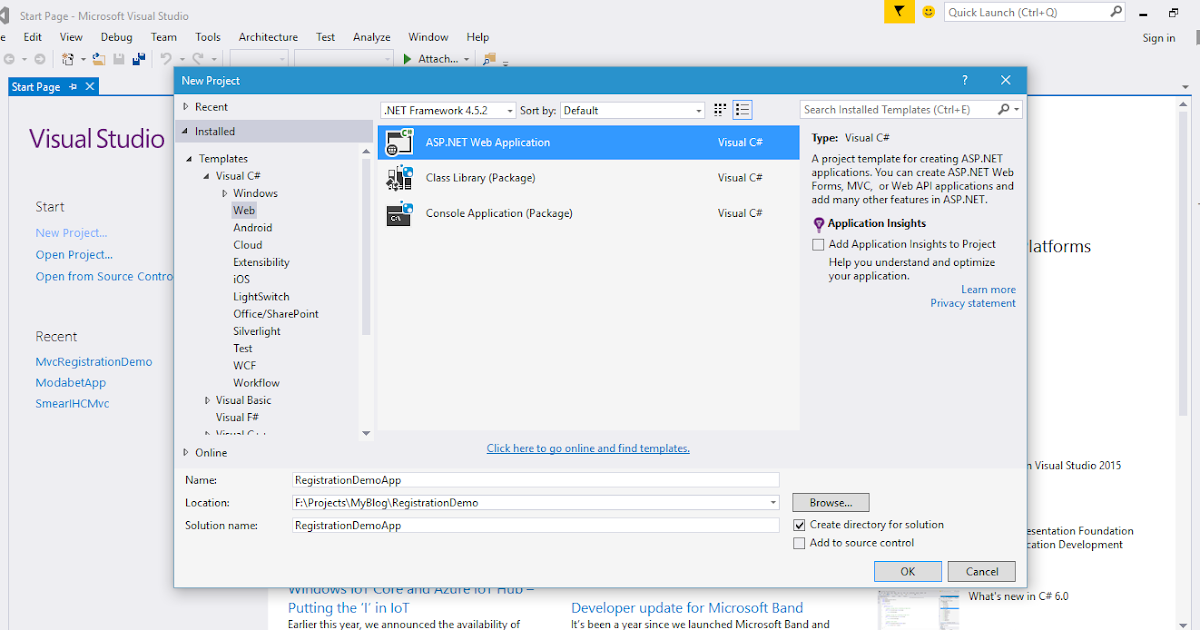The height and width of the screenshot is (630, 1200).
Task: Click the Browse... button
Action: pos(831,502)
